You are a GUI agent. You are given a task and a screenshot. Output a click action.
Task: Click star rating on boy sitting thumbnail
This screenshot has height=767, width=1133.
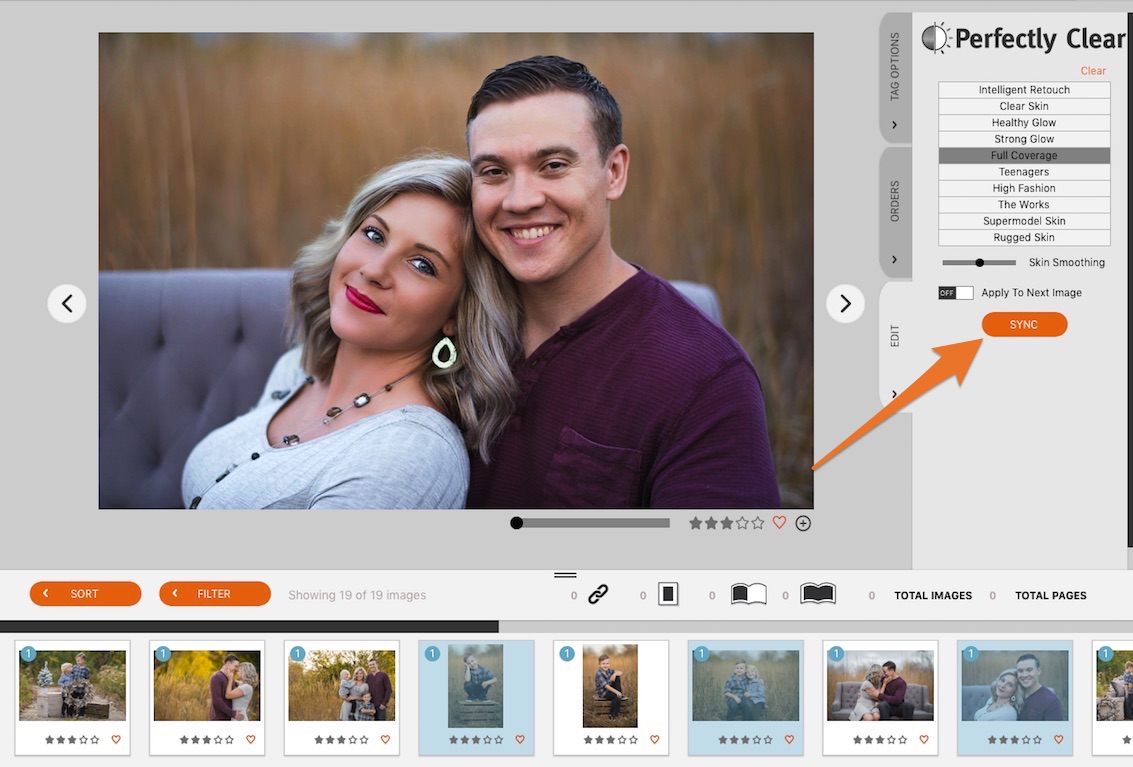click(611, 740)
